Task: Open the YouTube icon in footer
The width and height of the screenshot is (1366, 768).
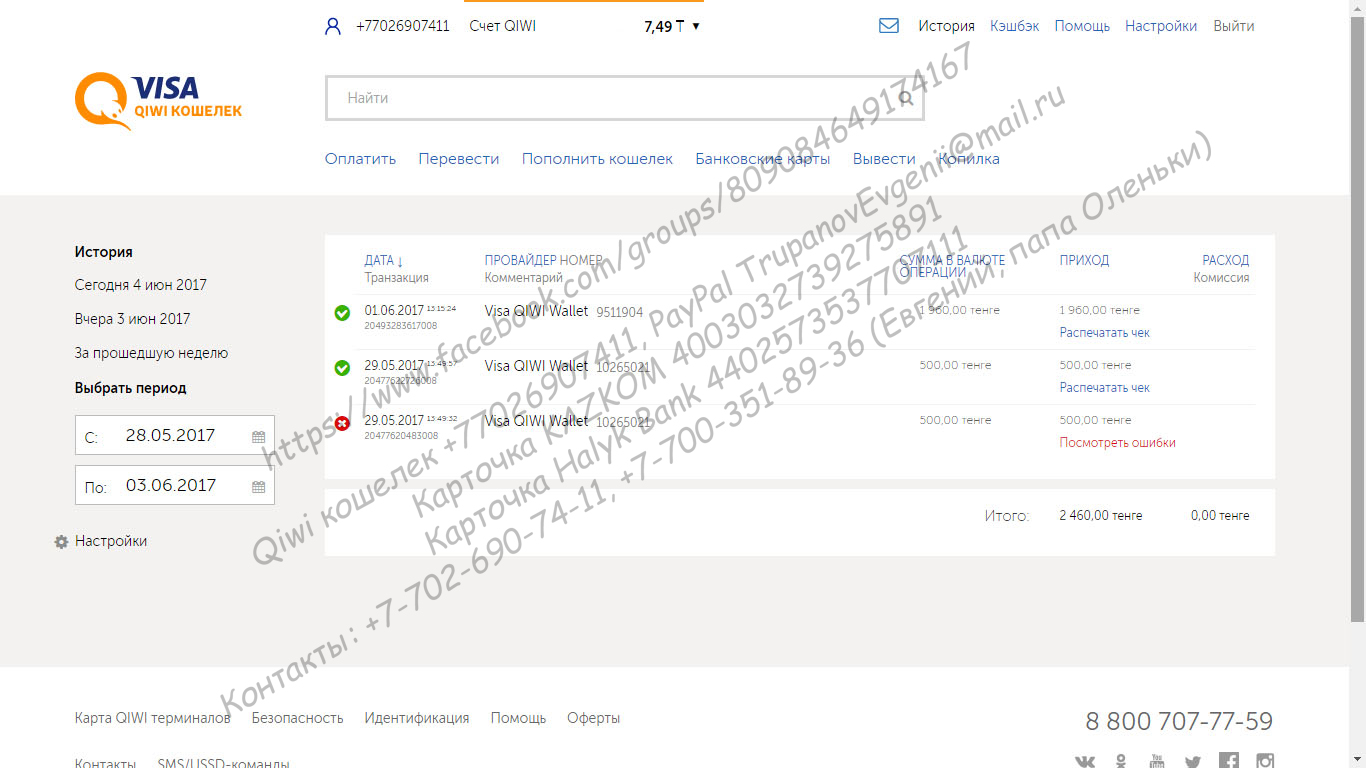Action: coord(1157,761)
